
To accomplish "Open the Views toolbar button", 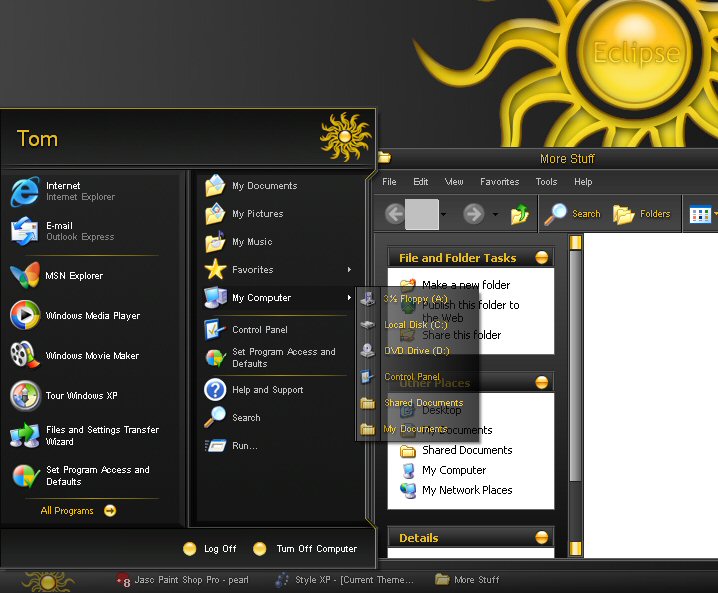I will point(700,214).
